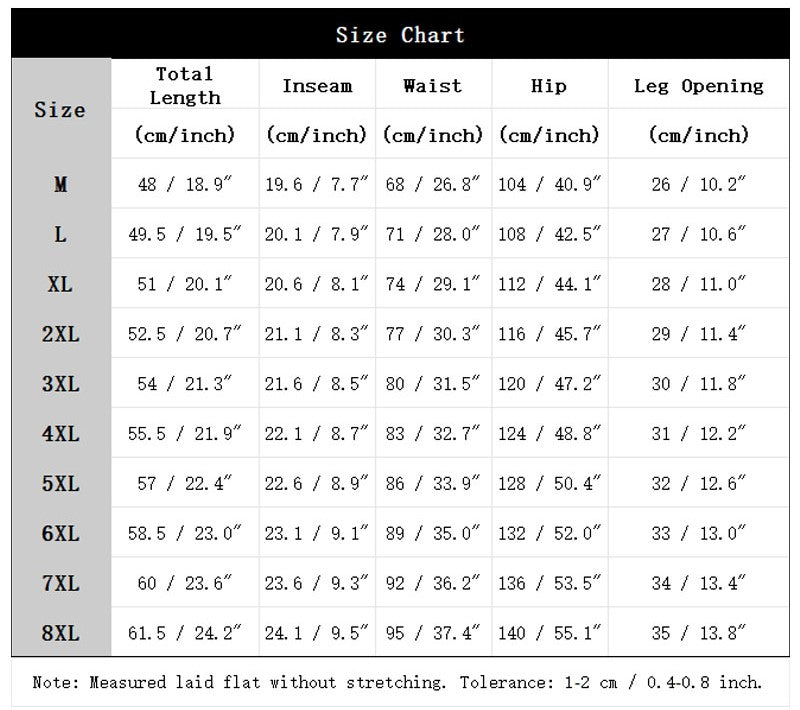This screenshot has width=800, height=710.
Task: Select waist value 68 / 26.8 for M
Action: coord(433,184)
